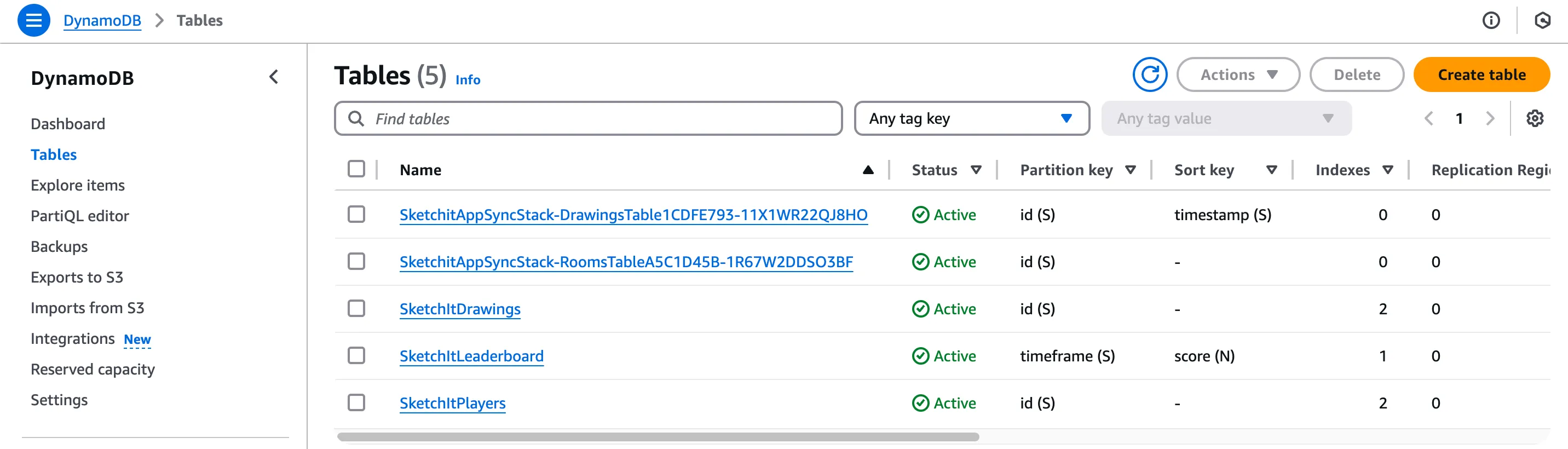Click score (N) sort key cell
The width and height of the screenshot is (1568, 449).
pos(1204,356)
